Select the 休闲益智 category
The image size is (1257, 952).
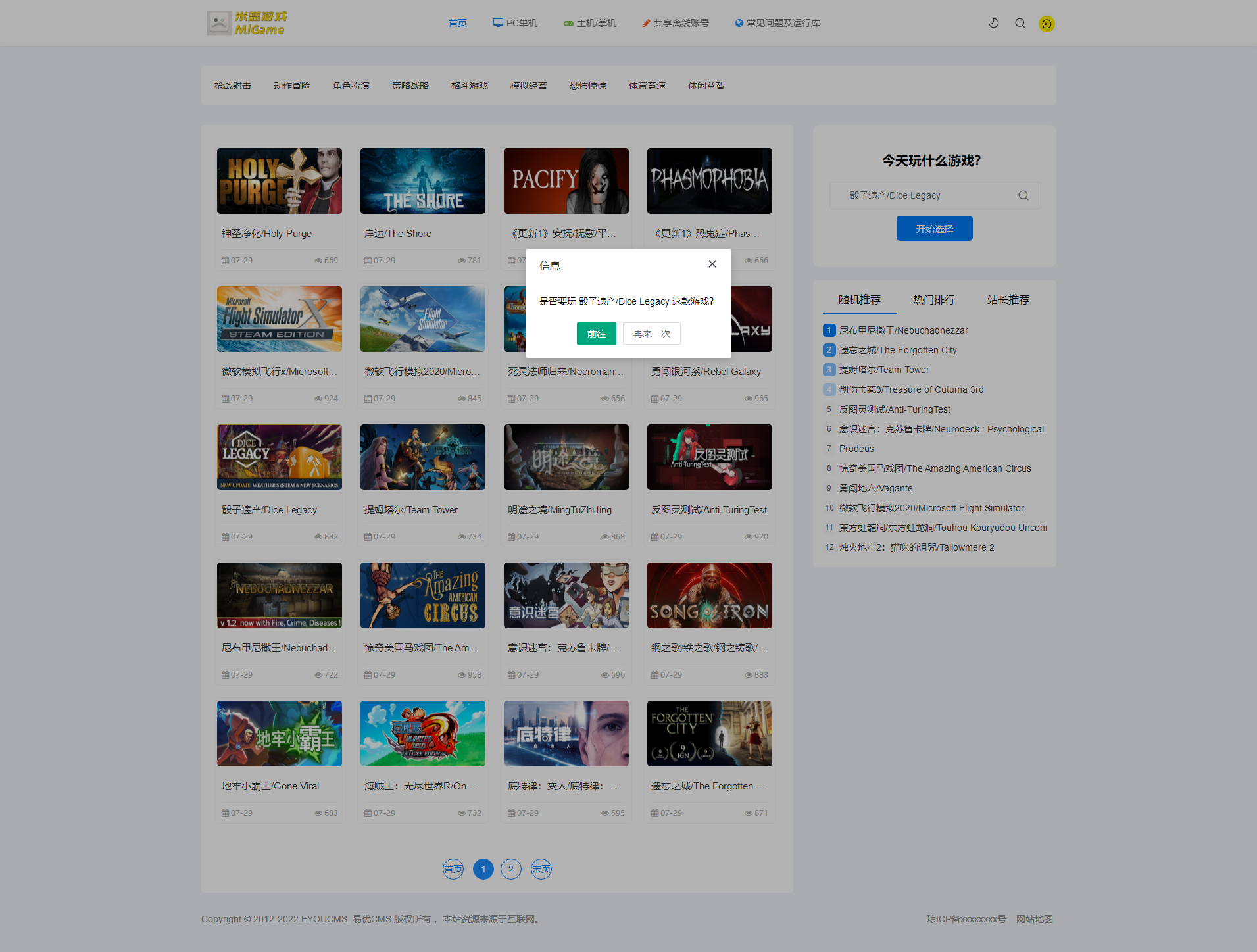point(706,86)
